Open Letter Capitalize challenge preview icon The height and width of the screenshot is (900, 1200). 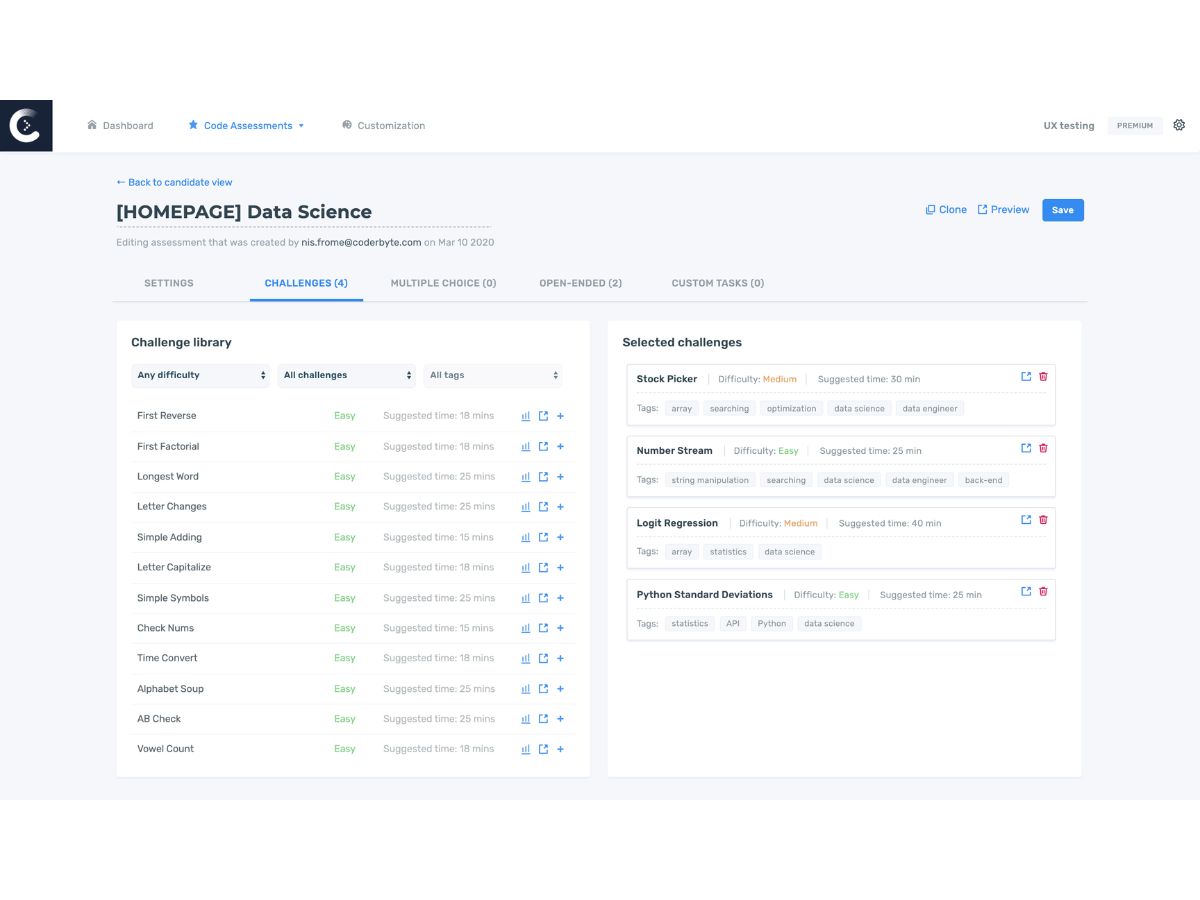543,567
